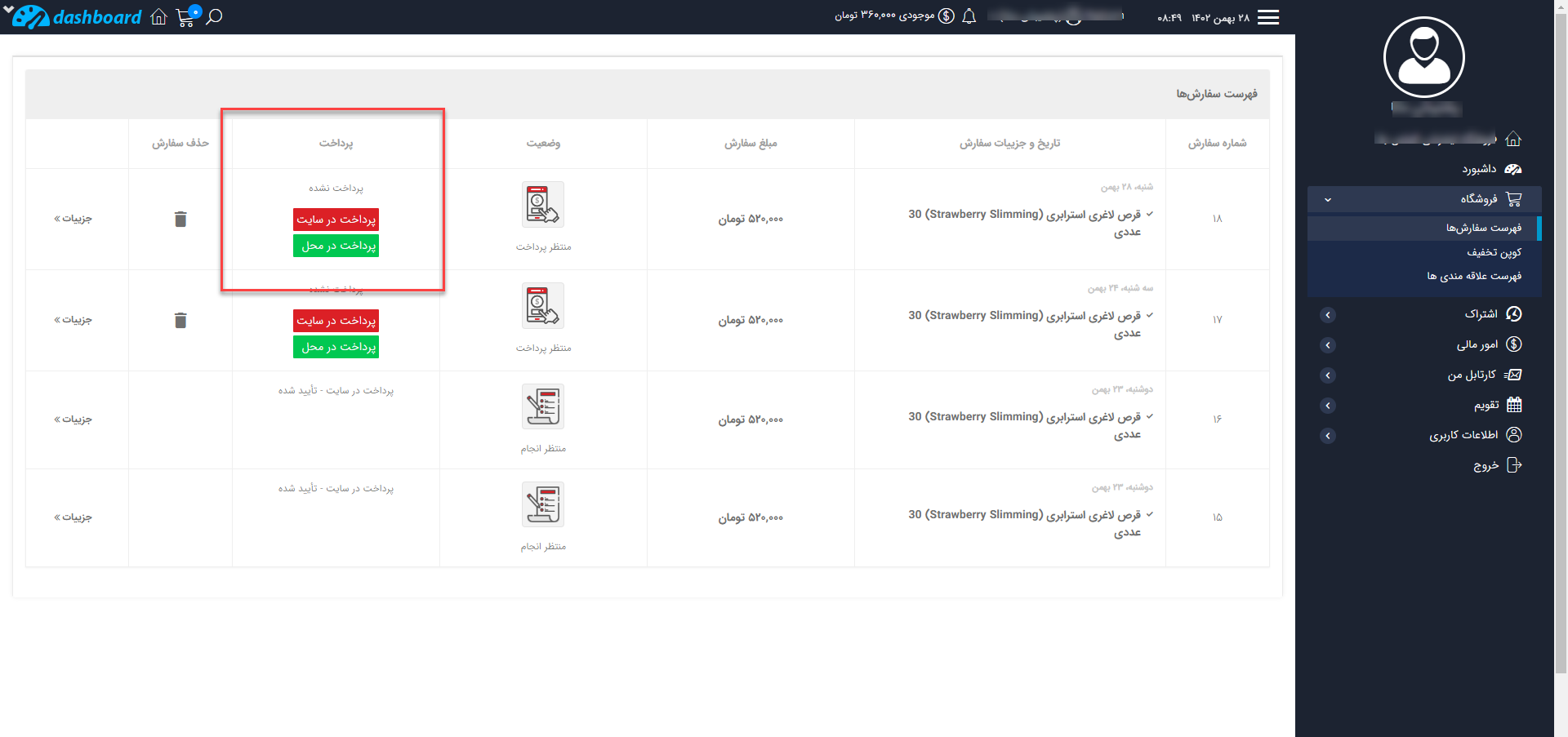Expand the امور مالی section
This screenshot has width=1568, height=737.
1329,344
